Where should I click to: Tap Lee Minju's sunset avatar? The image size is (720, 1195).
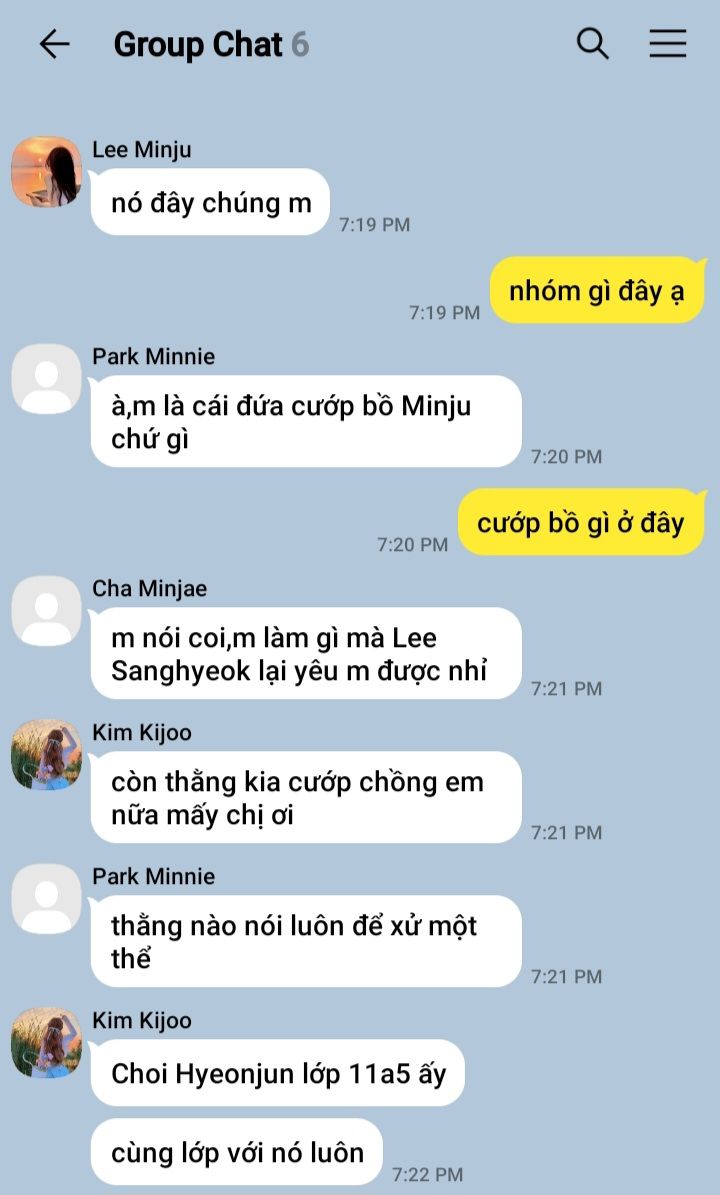(x=46, y=171)
